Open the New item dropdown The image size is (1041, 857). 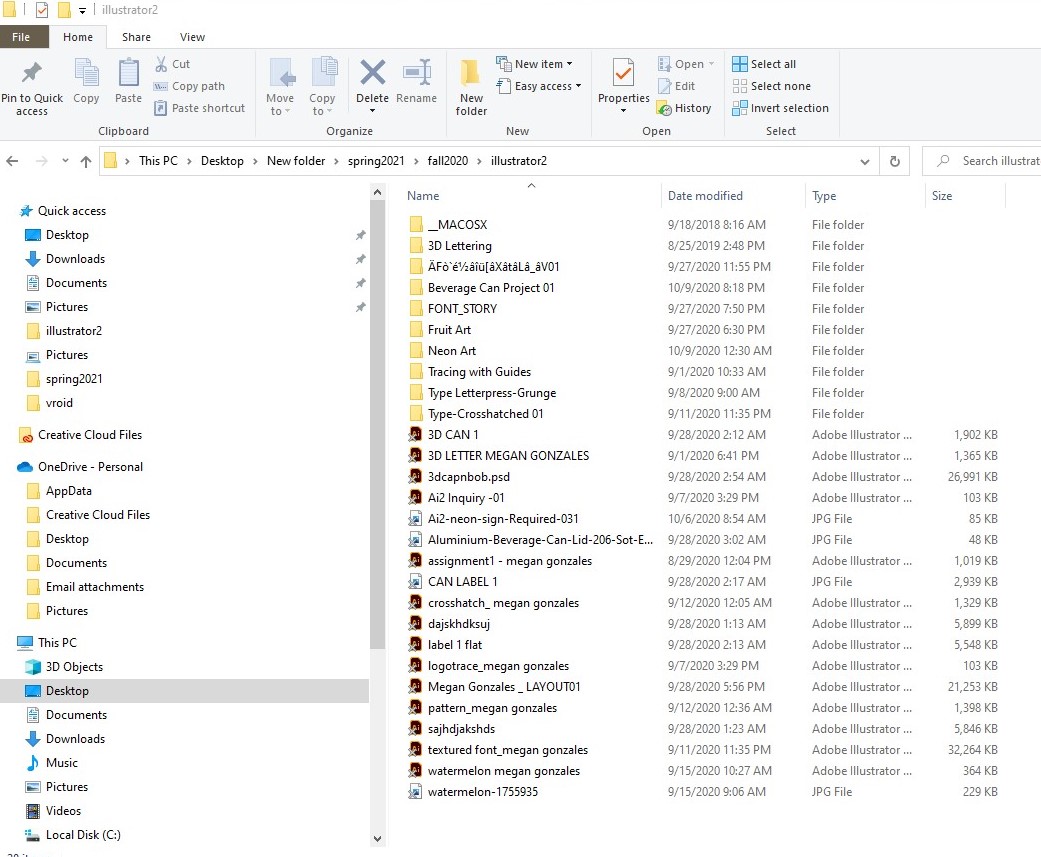[x=537, y=63]
